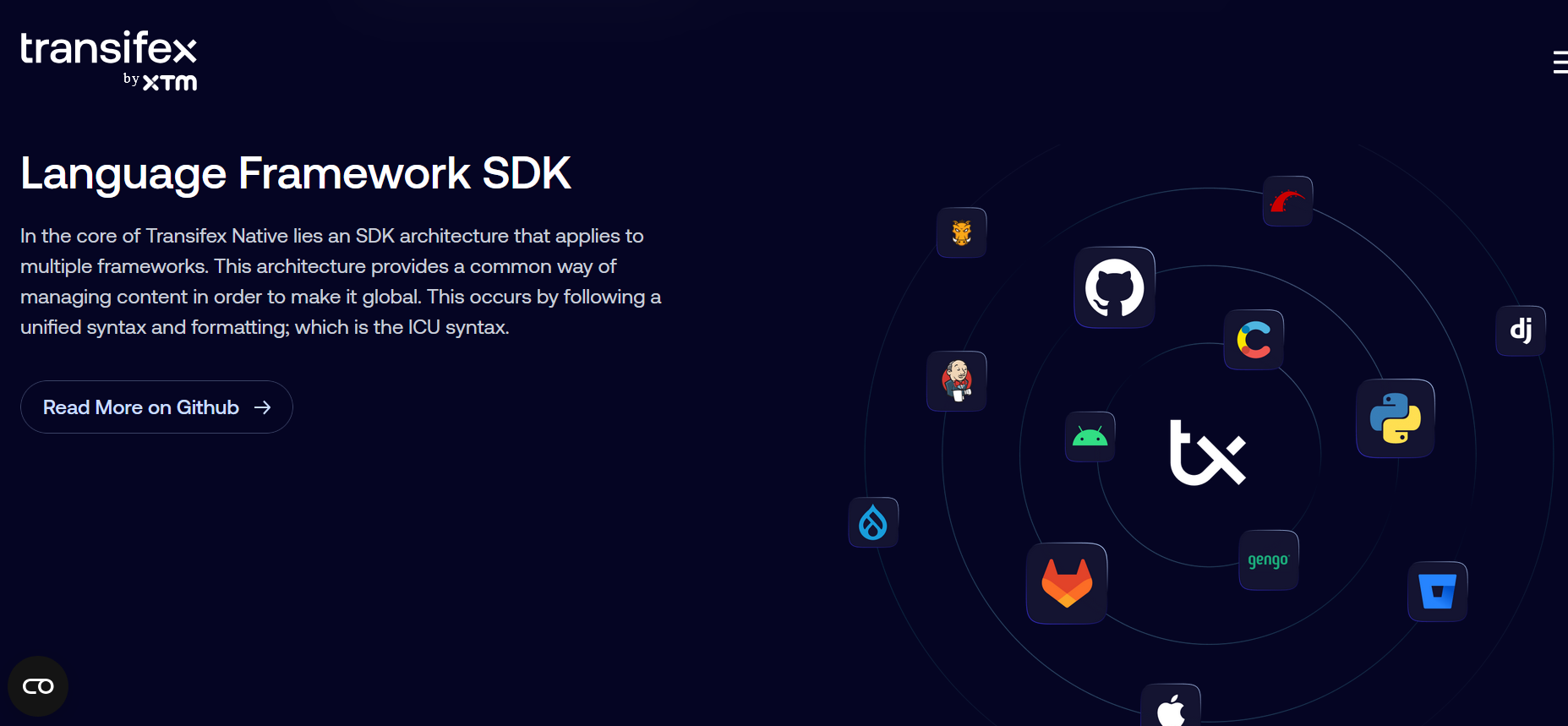Click the Django dj icon
1568x726 pixels.
click(1521, 330)
